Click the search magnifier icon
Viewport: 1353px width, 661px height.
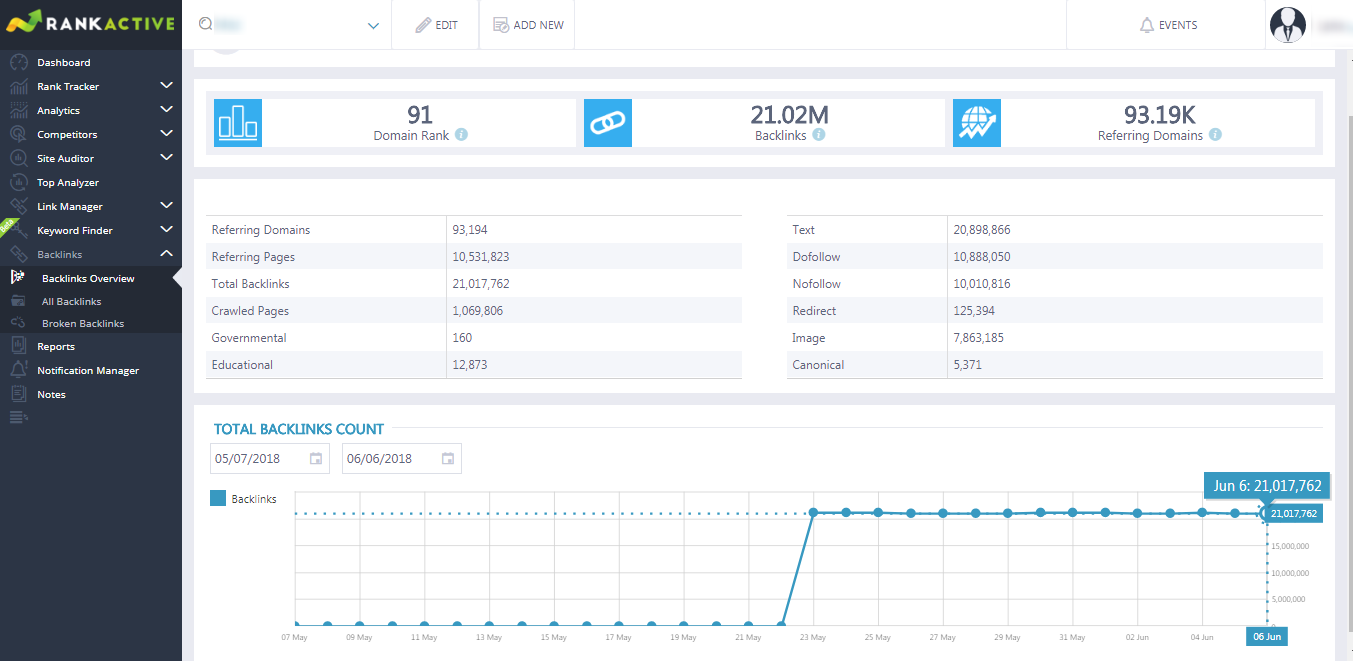(205, 24)
